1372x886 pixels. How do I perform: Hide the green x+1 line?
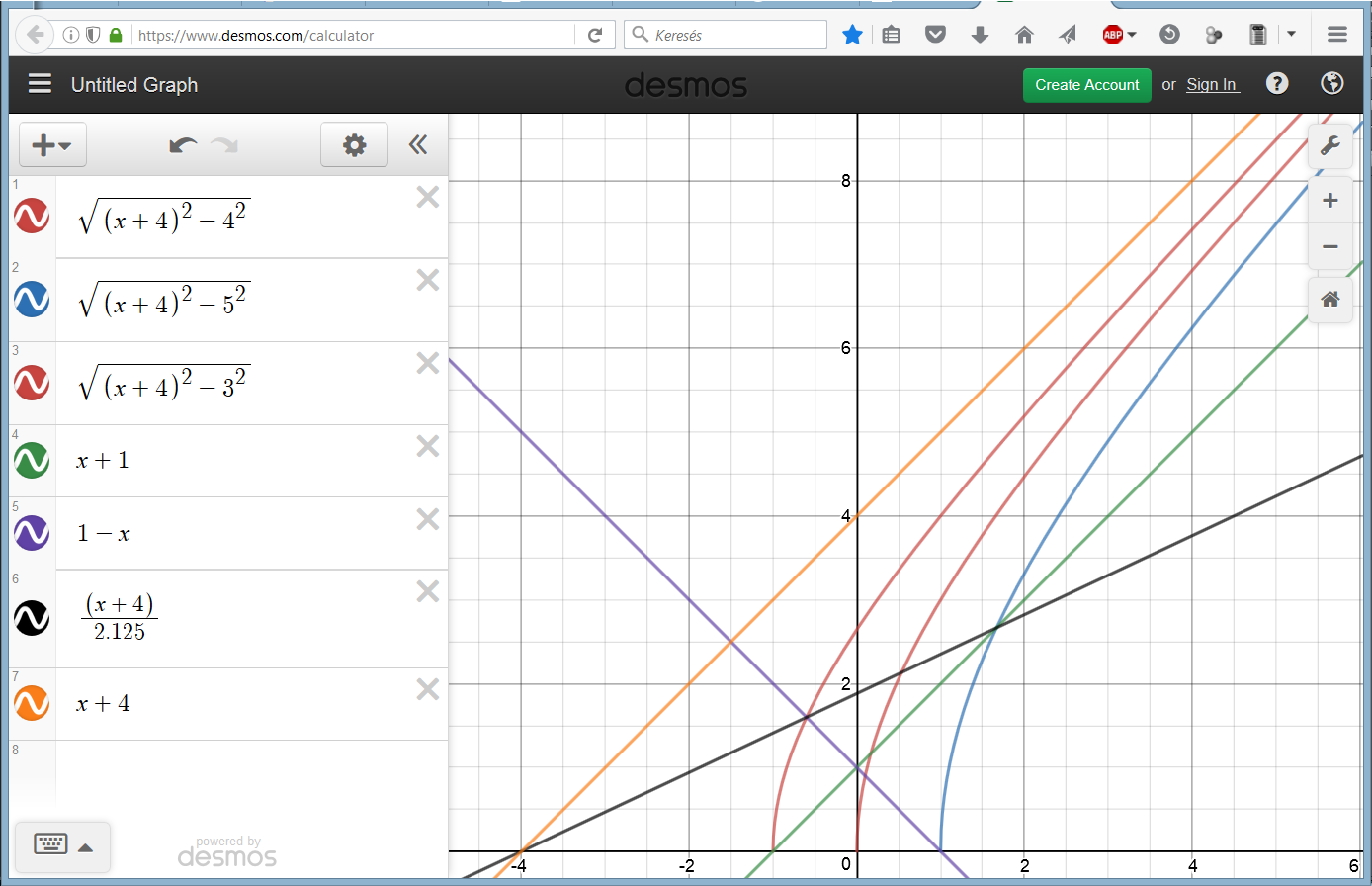[32, 460]
